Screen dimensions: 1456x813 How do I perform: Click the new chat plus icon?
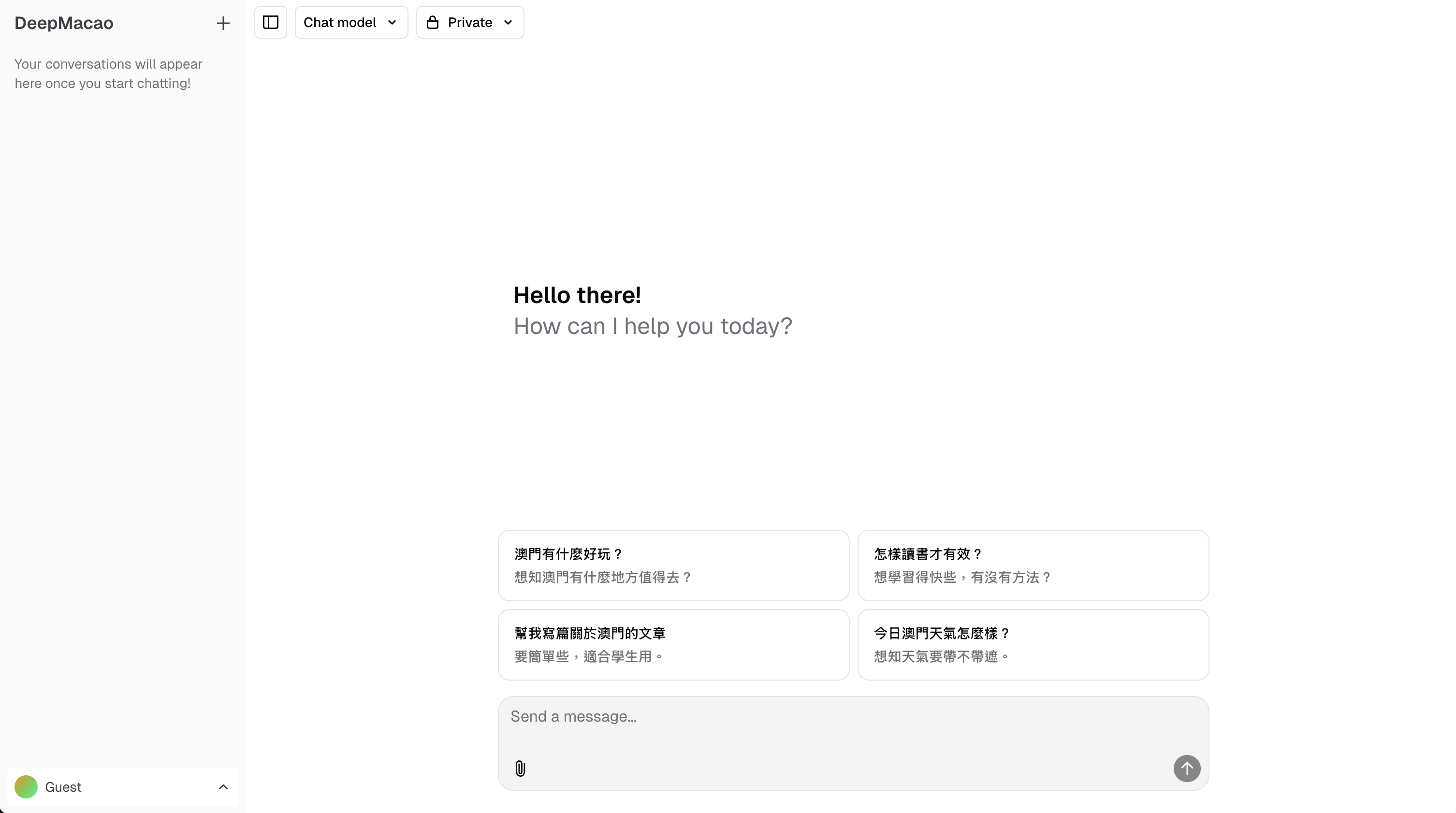223,23
